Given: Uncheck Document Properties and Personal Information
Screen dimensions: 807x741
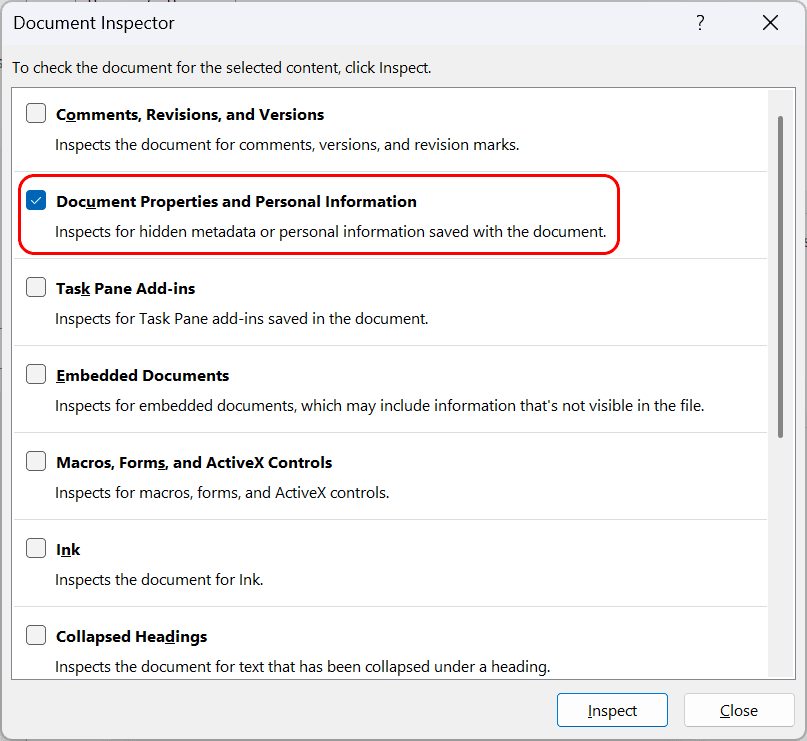Looking at the screenshot, I should pos(36,200).
